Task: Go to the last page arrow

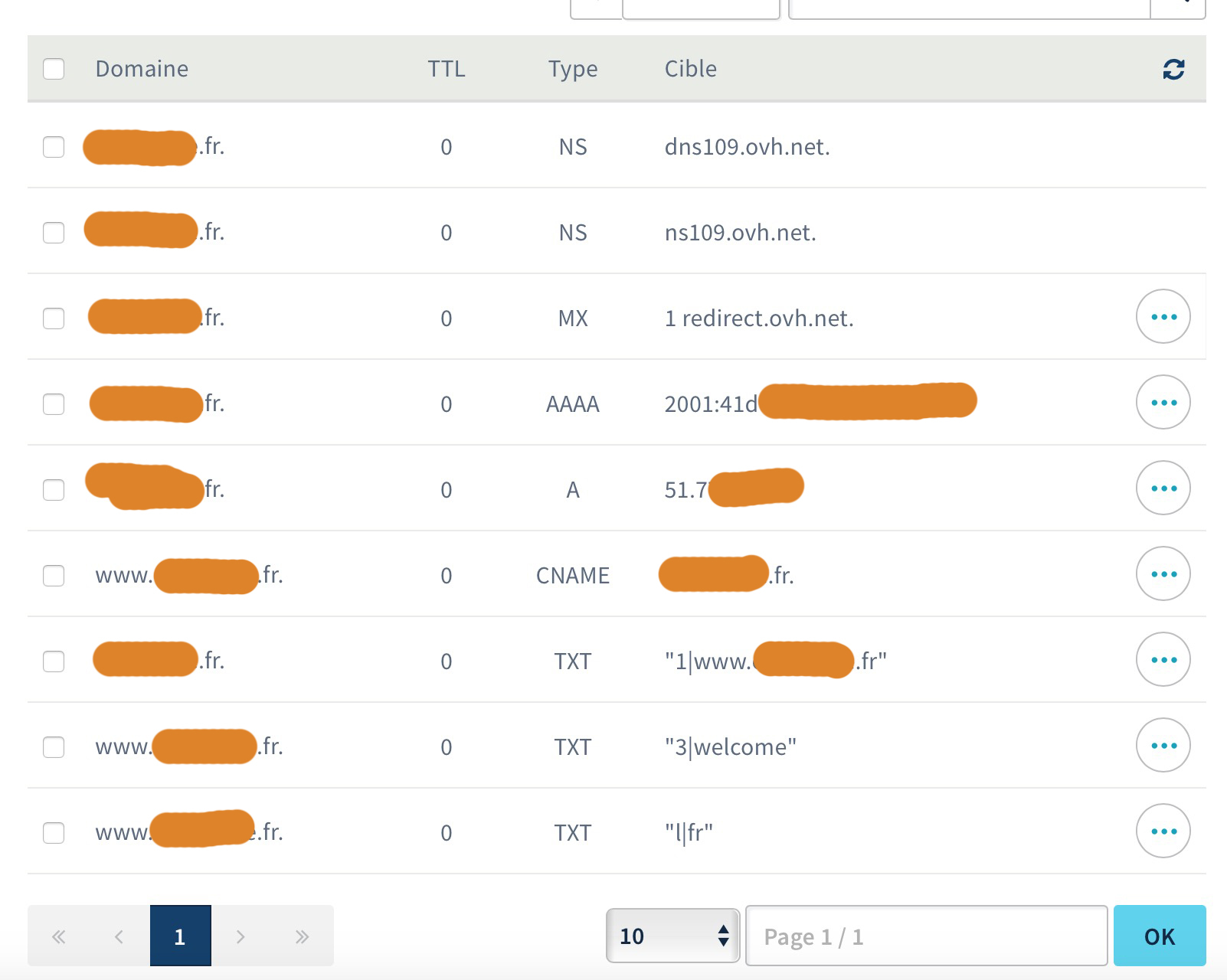Action: 302,936
